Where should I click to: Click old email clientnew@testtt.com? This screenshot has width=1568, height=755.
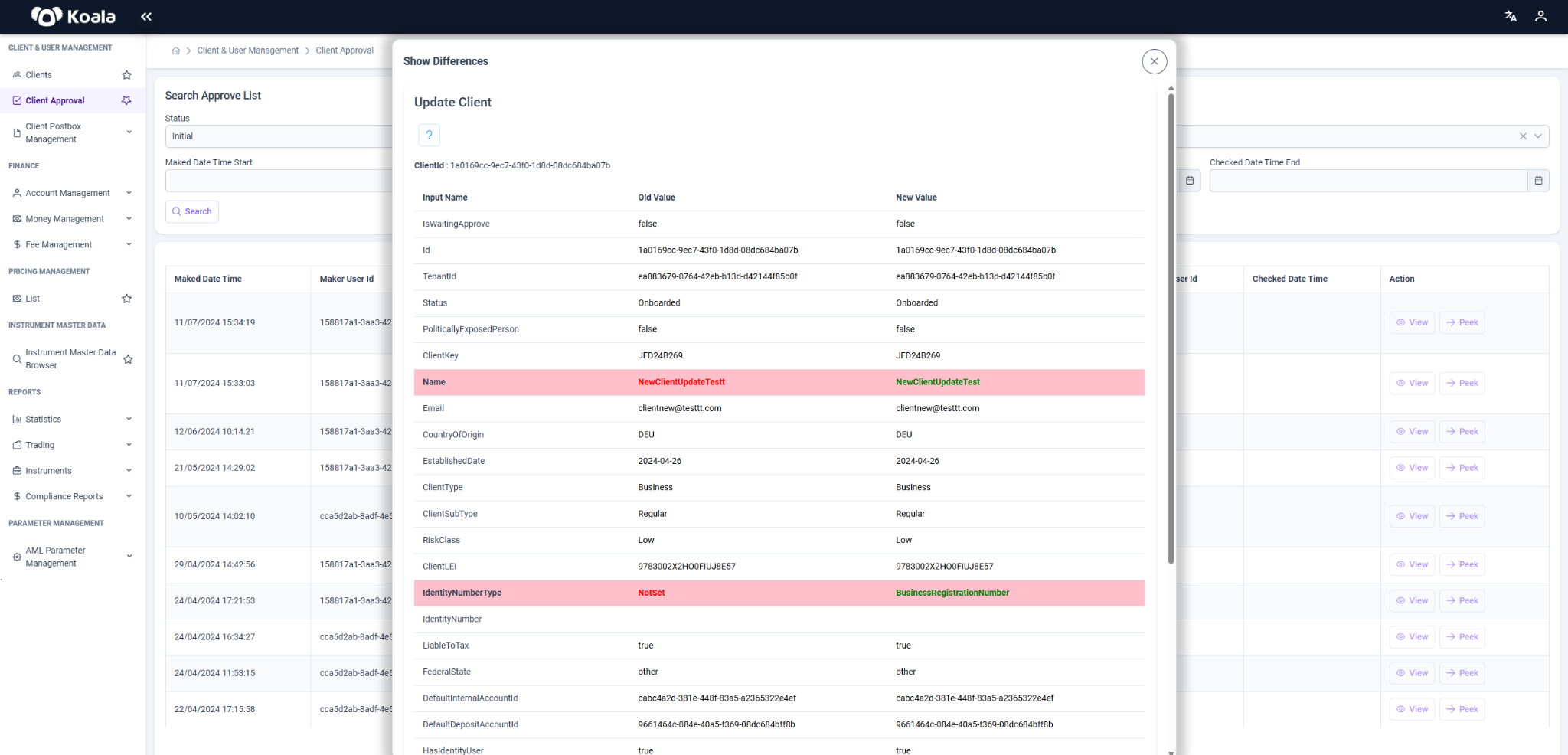(x=680, y=408)
